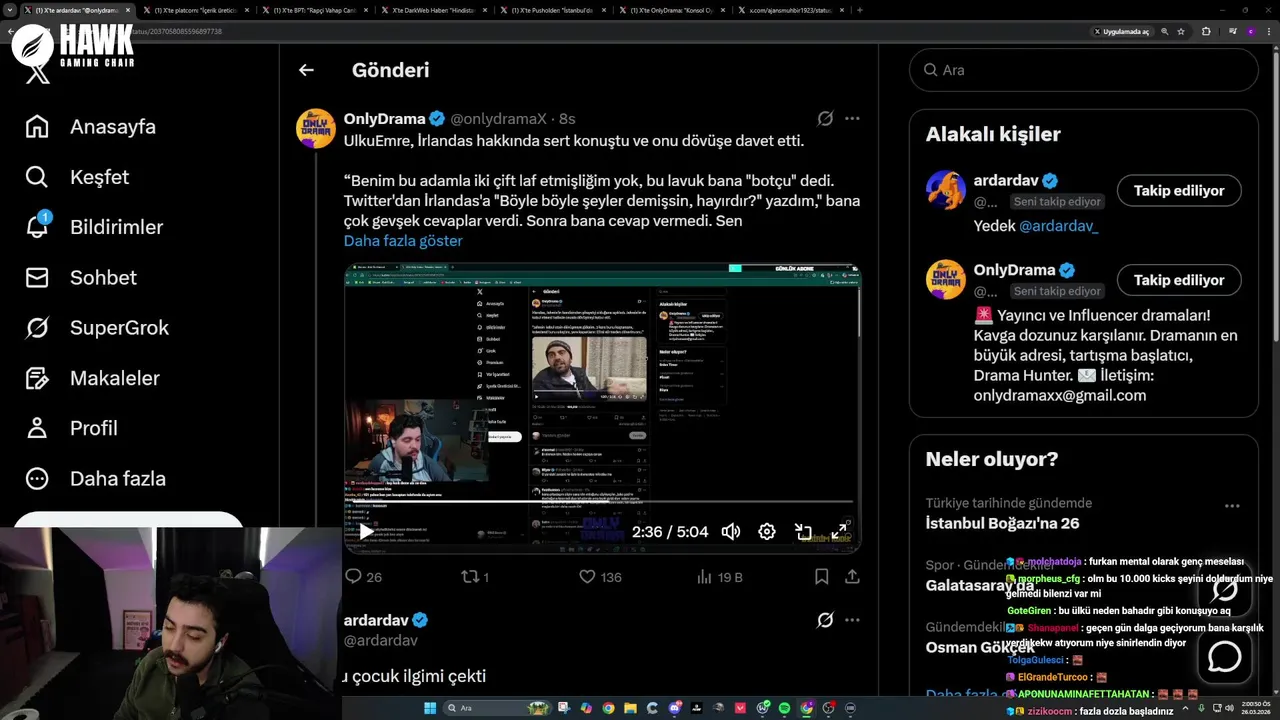The width and height of the screenshot is (1280, 720).
Task: Open three-dot menu on ardardav reply
Action: tap(852, 620)
